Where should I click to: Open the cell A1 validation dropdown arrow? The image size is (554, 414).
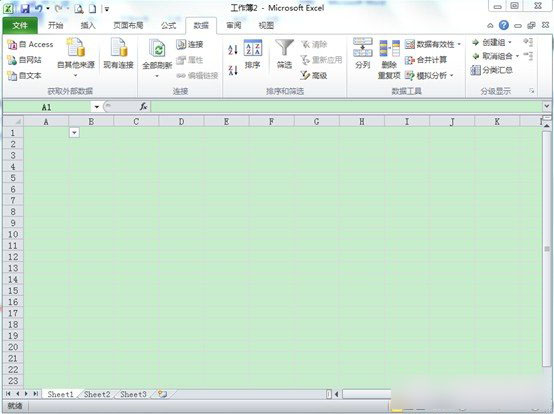pyautogui.click(x=74, y=133)
